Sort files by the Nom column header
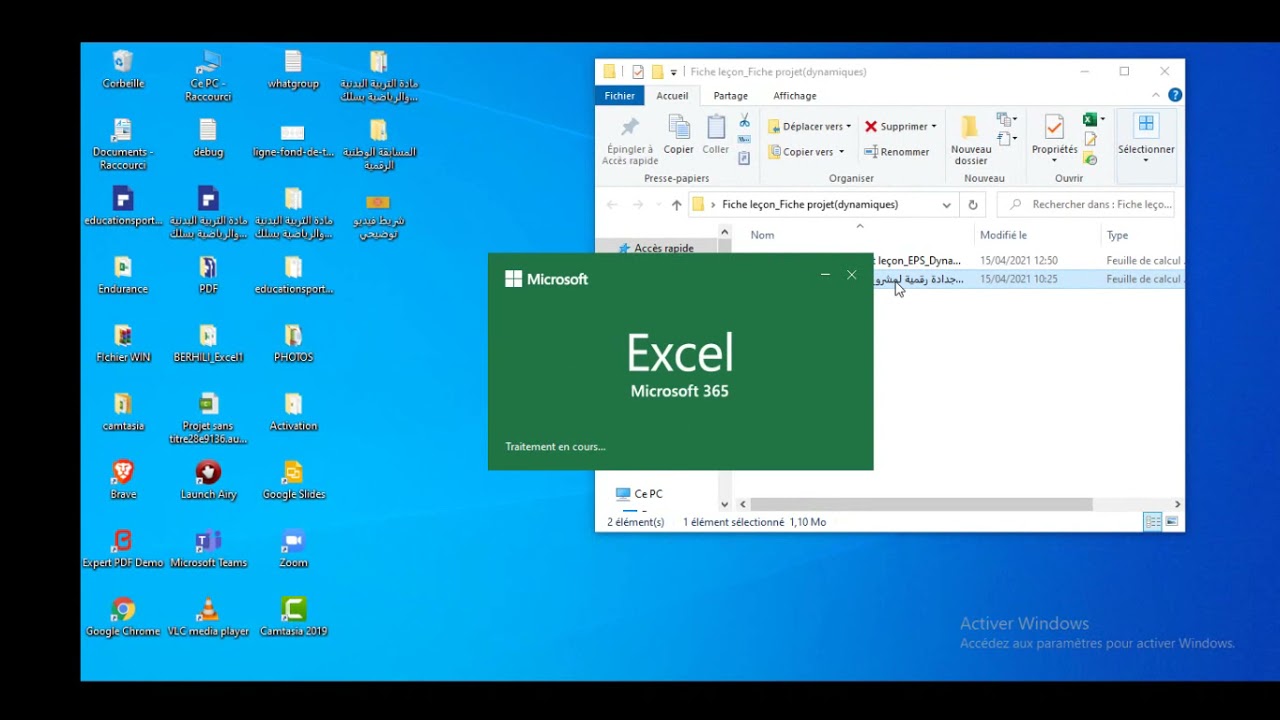 coord(762,235)
